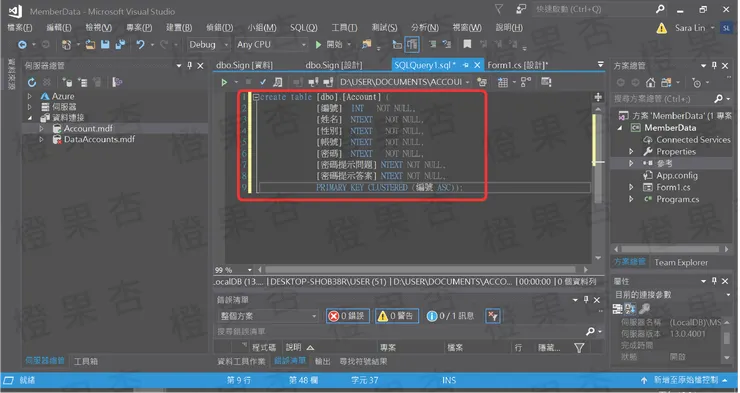Click the Open File folder icon
The width and height of the screenshot is (740, 393).
(x=90, y=44)
